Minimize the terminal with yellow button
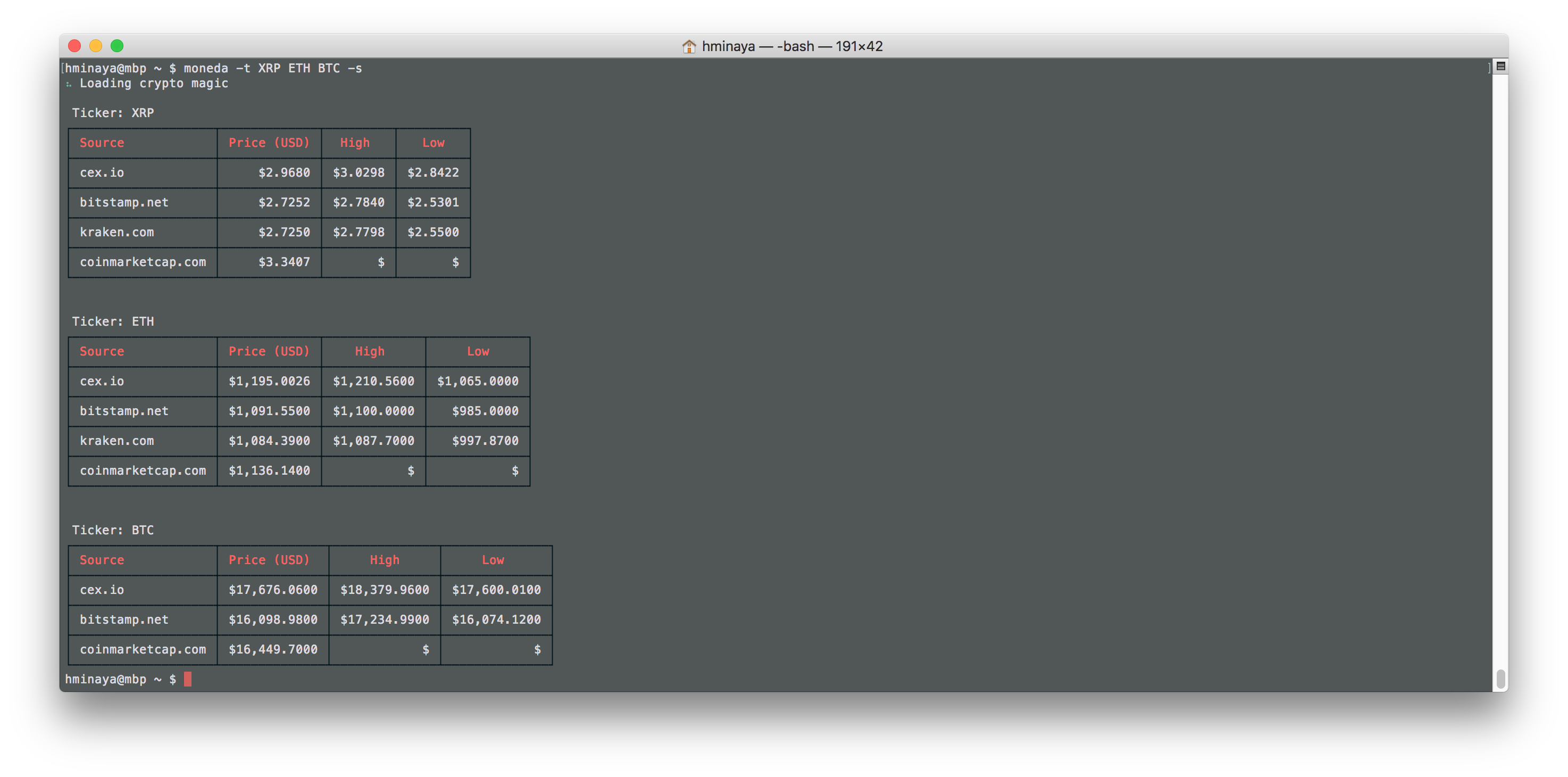The image size is (1568, 777). pos(96,46)
